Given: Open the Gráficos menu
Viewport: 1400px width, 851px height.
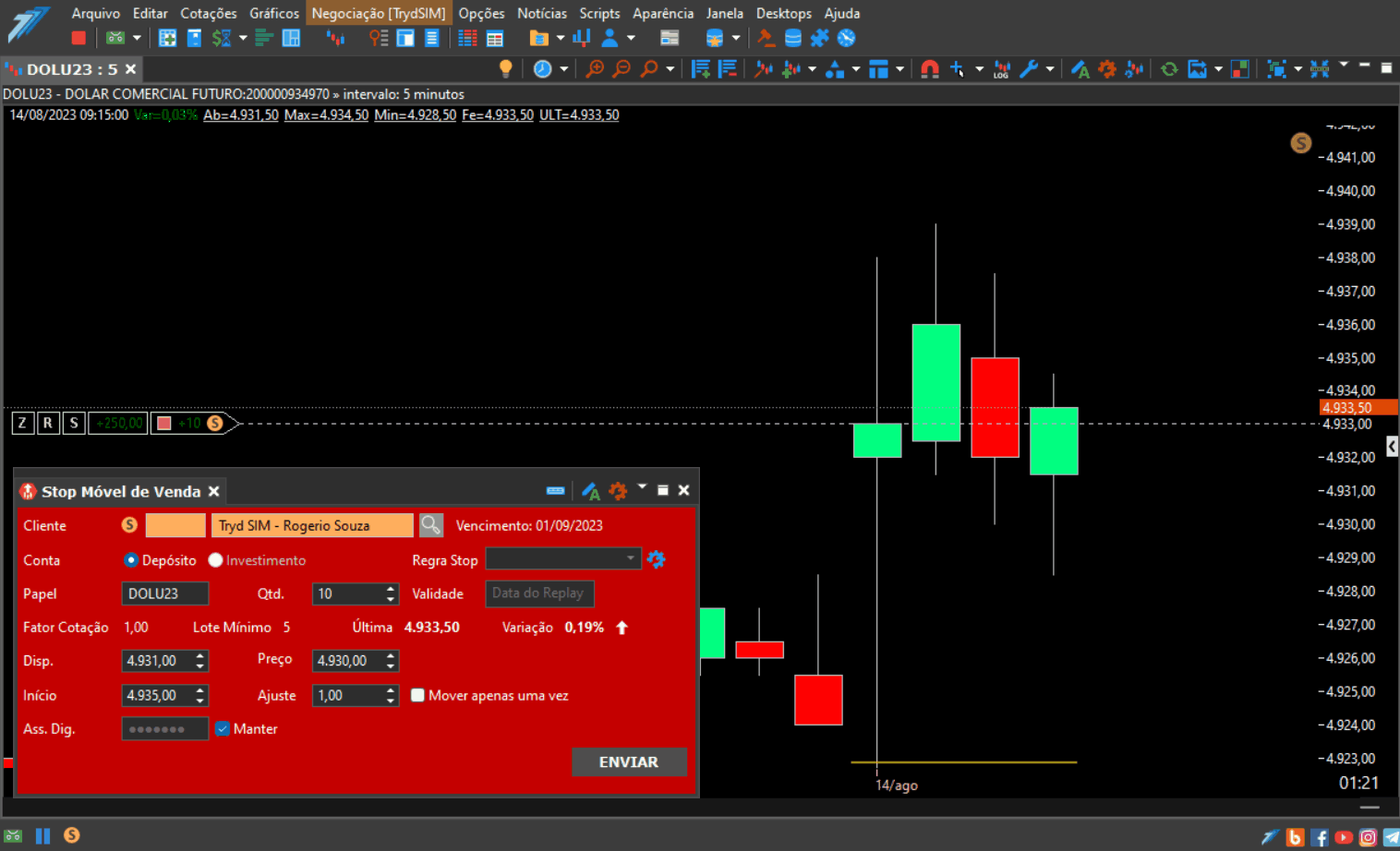Looking at the screenshot, I should click(274, 13).
